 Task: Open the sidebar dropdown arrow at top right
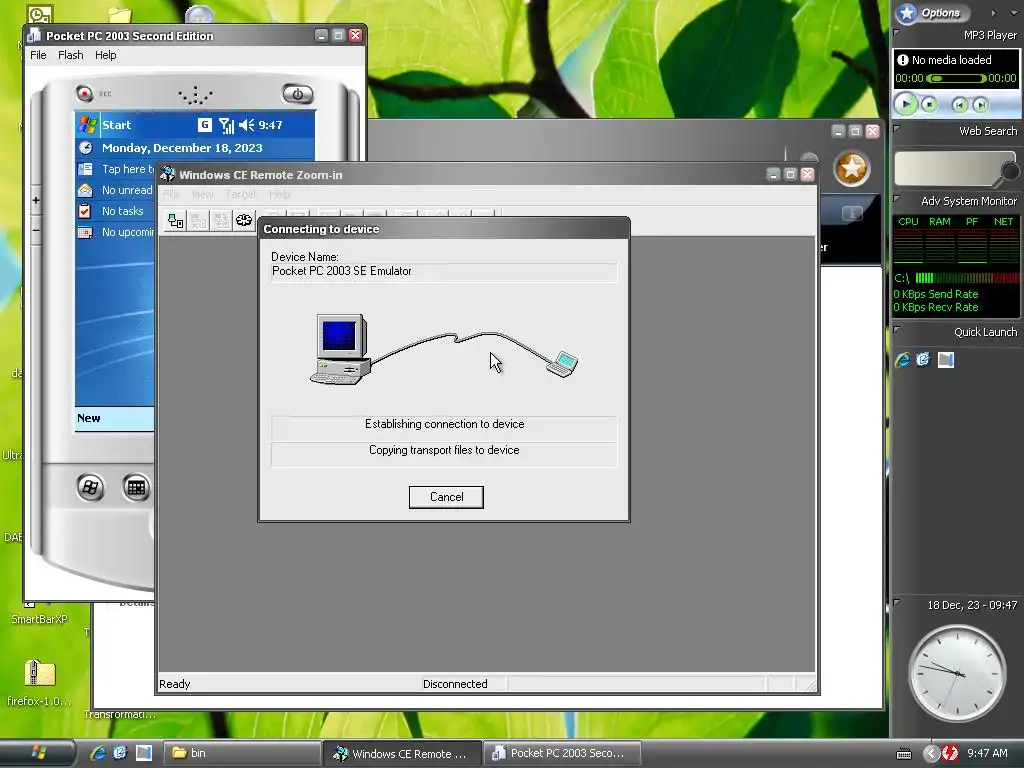pyautogui.click(x=1014, y=12)
